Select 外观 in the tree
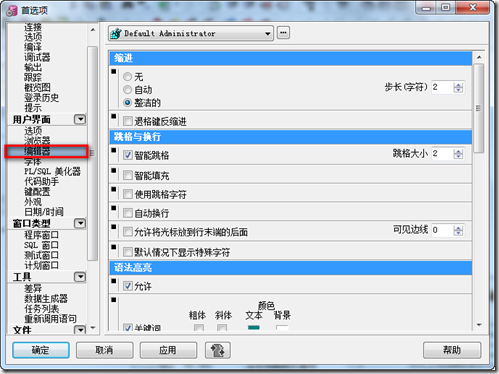 (x=33, y=202)
